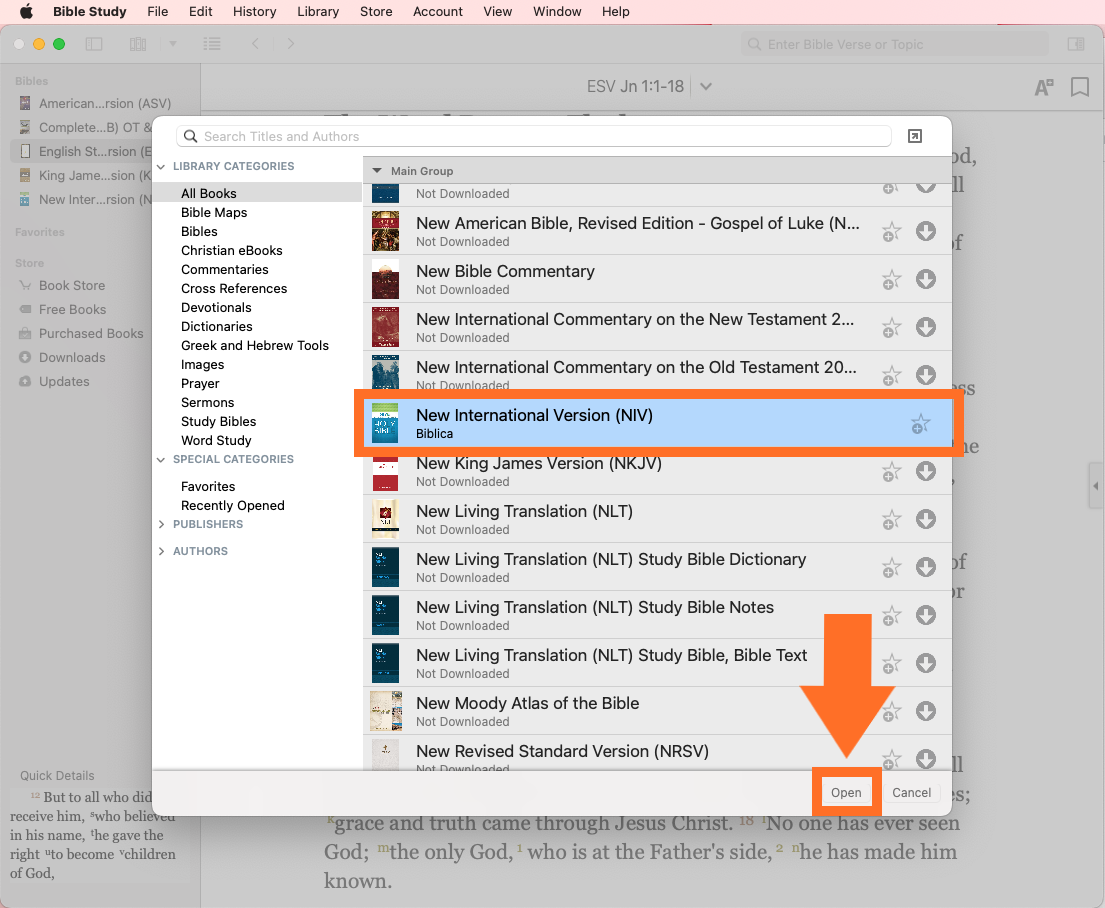Expand the Authors section

(x=161, y=551)
